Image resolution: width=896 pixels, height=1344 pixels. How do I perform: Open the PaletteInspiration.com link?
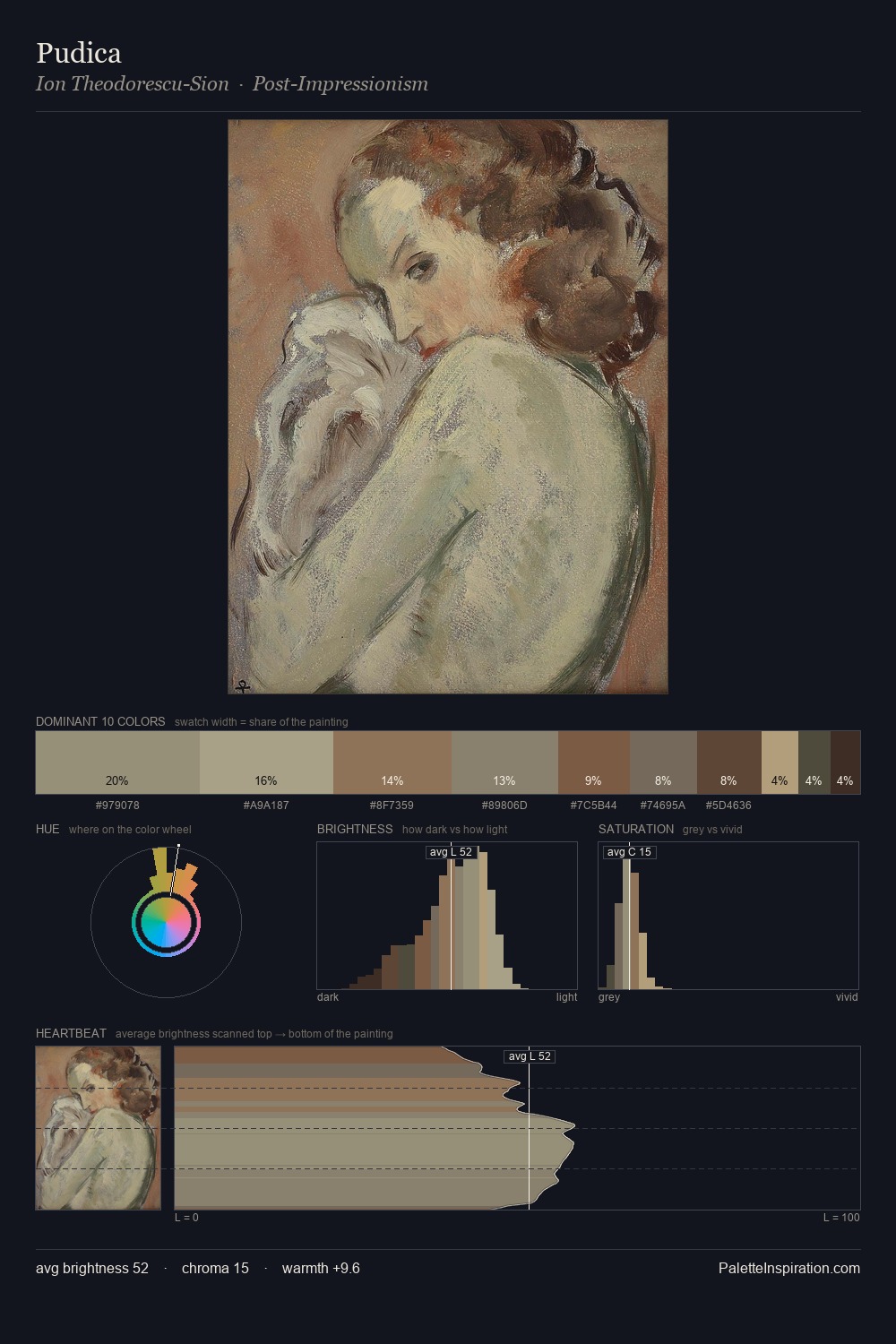coord(789,1269)
